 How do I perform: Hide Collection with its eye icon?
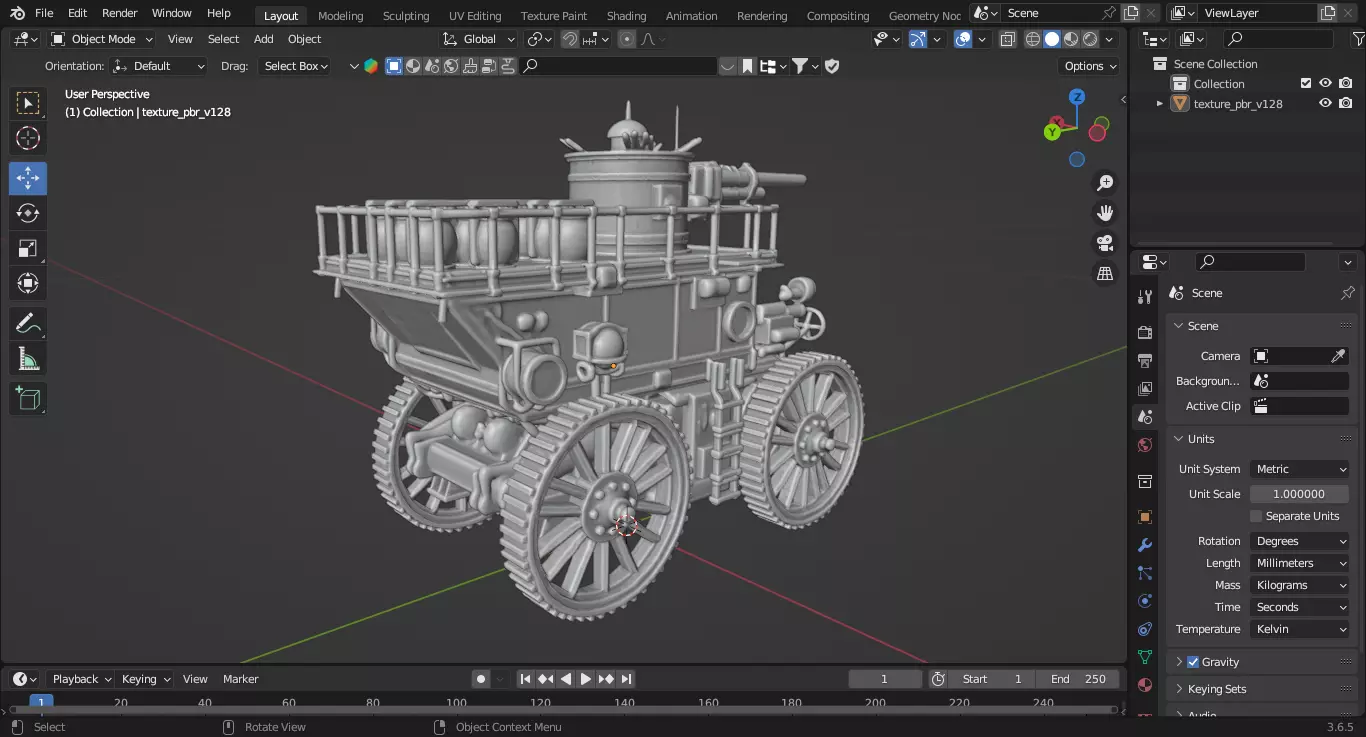click(x=1325, y=84)
